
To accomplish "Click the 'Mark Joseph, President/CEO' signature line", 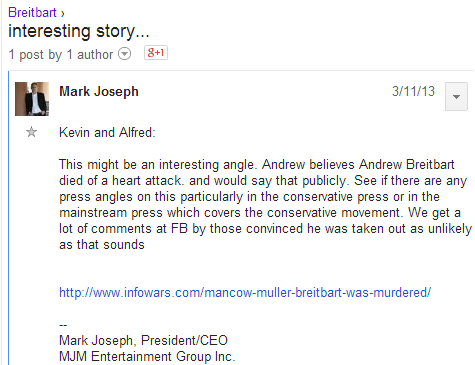I will click(x=143, y=340).
